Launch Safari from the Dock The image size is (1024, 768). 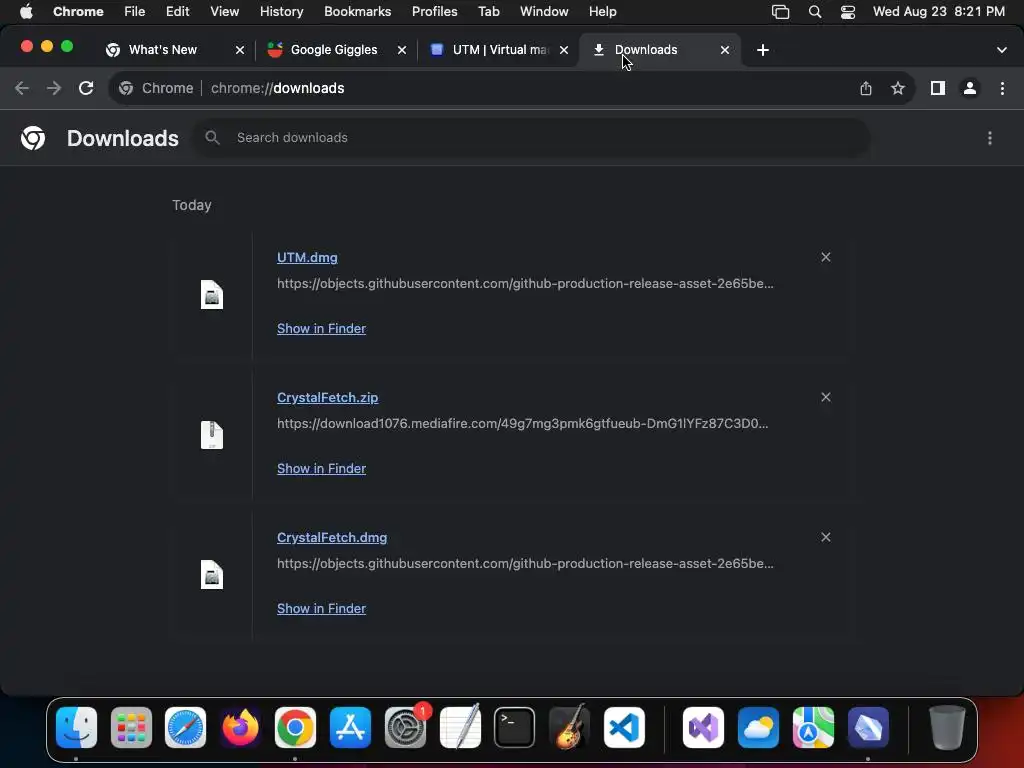[185, 727]
